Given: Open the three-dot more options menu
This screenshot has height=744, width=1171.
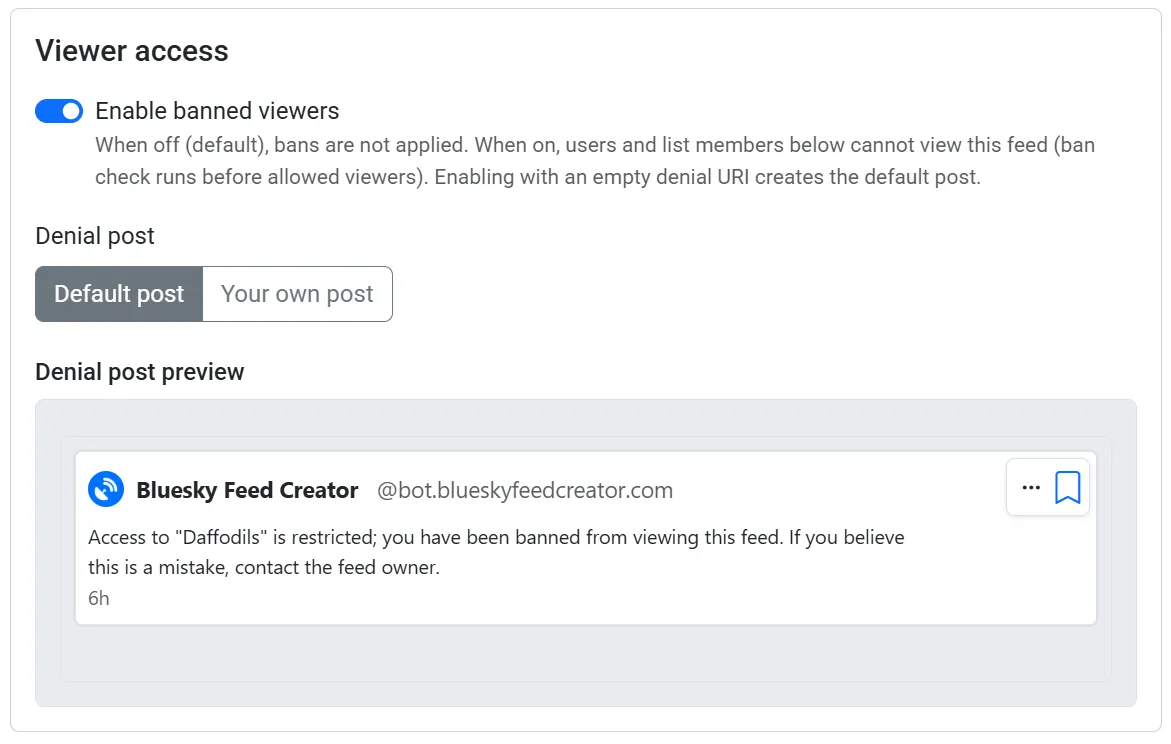Looking at the screenshot, I should click(1031, 488).
